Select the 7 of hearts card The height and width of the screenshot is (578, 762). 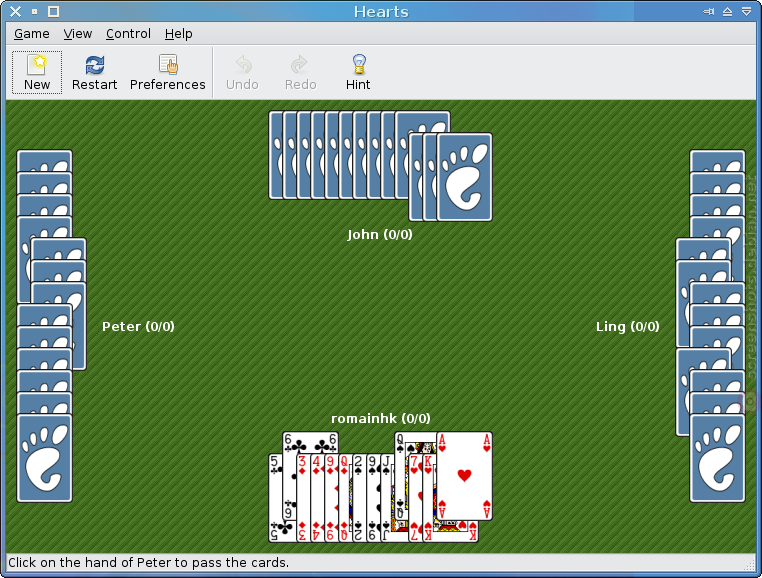(x=415, y=498)
